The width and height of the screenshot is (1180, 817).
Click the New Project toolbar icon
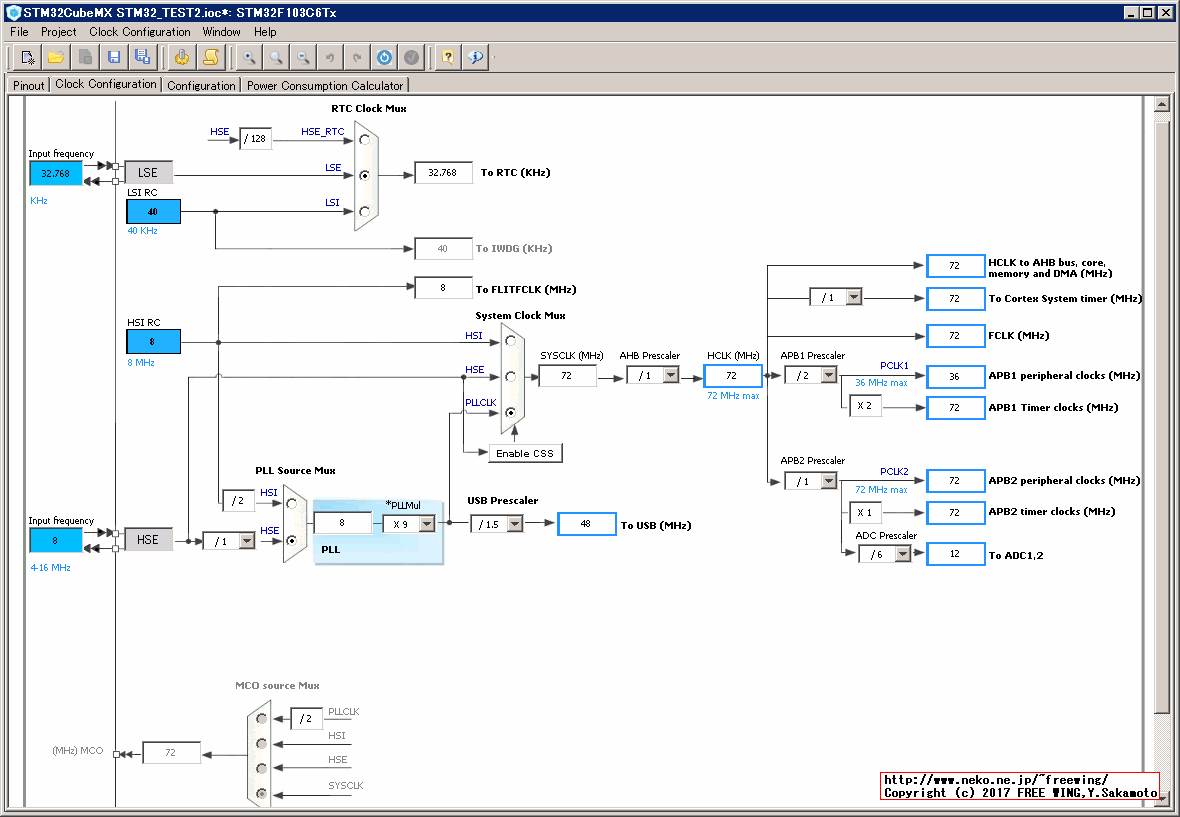(27, 57)
